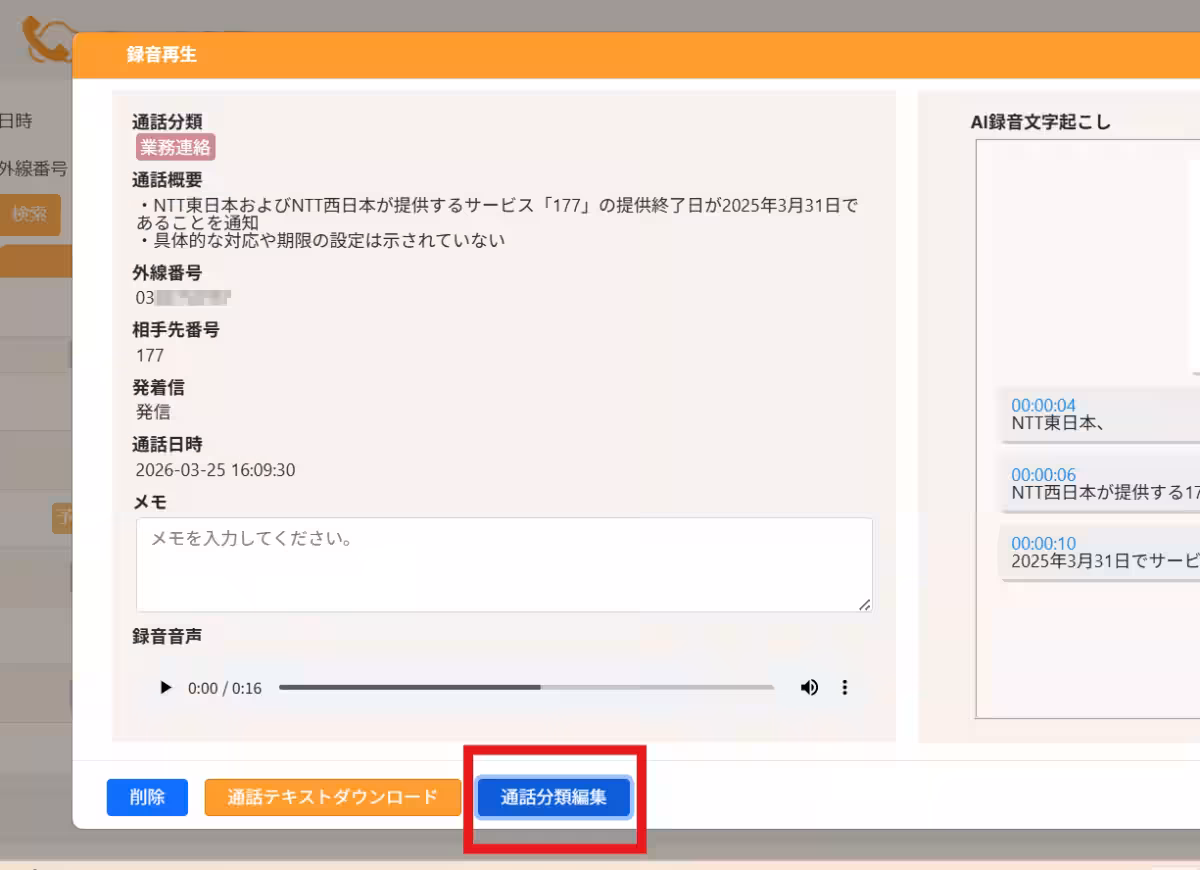Click the memo textarea resize handle
Viewport: 1200px width, 870px height.
(863, 605)
